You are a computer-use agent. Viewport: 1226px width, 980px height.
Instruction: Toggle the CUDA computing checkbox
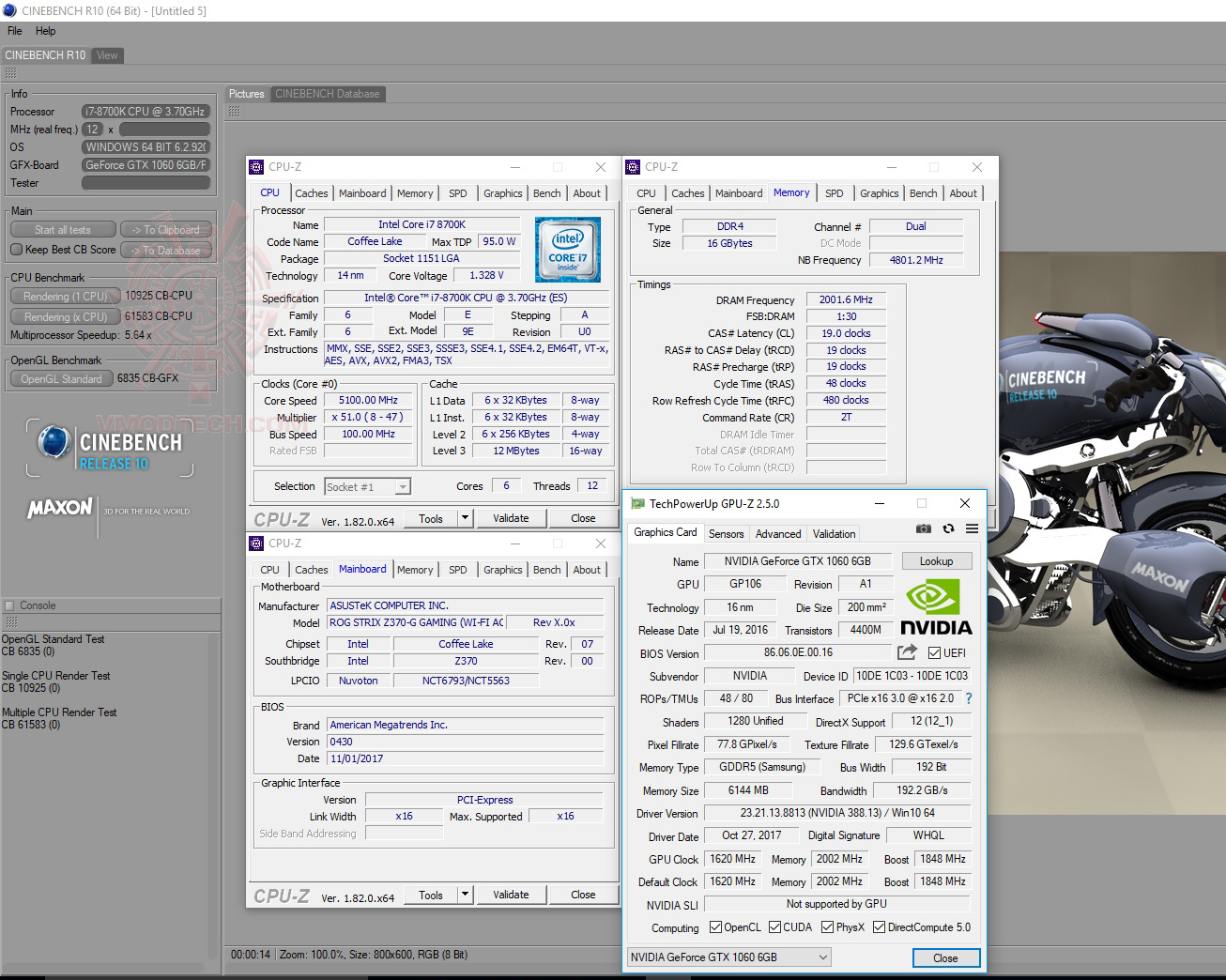(774, 926)
